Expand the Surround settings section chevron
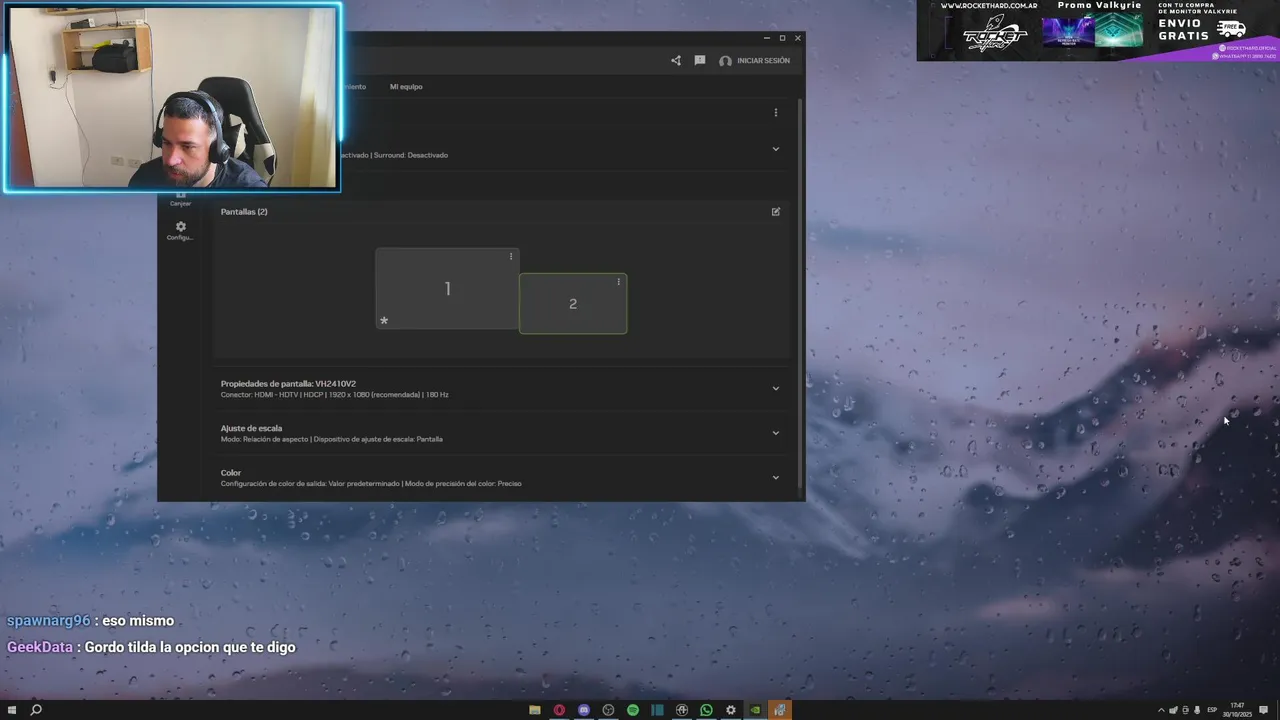1280x720 pixels. click(776, 149)
